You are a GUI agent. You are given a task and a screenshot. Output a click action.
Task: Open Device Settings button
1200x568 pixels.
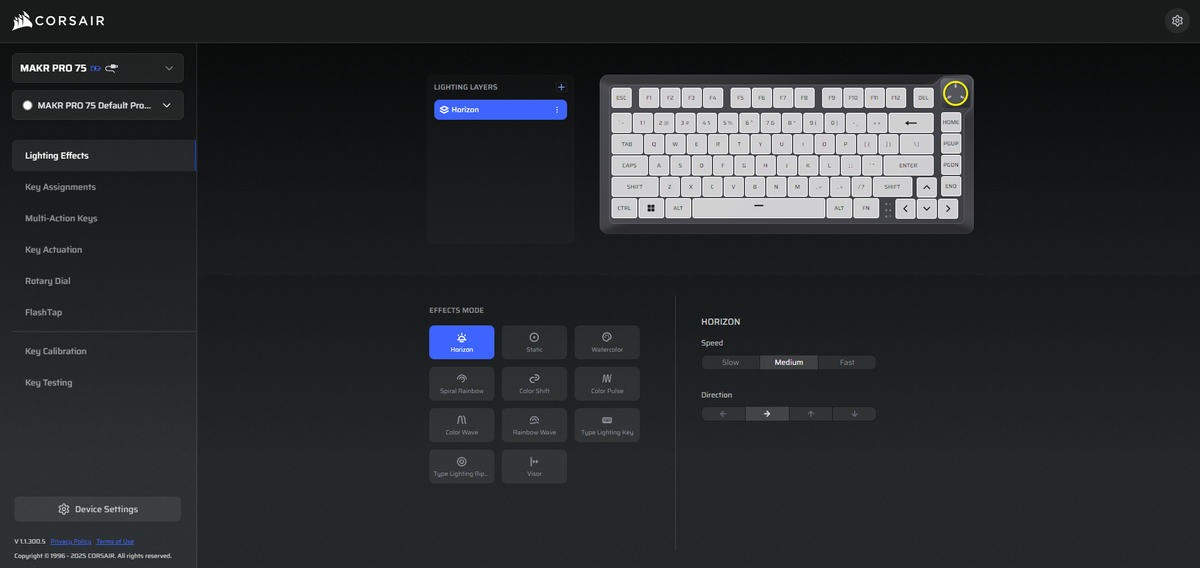click(x=98, y=509)
